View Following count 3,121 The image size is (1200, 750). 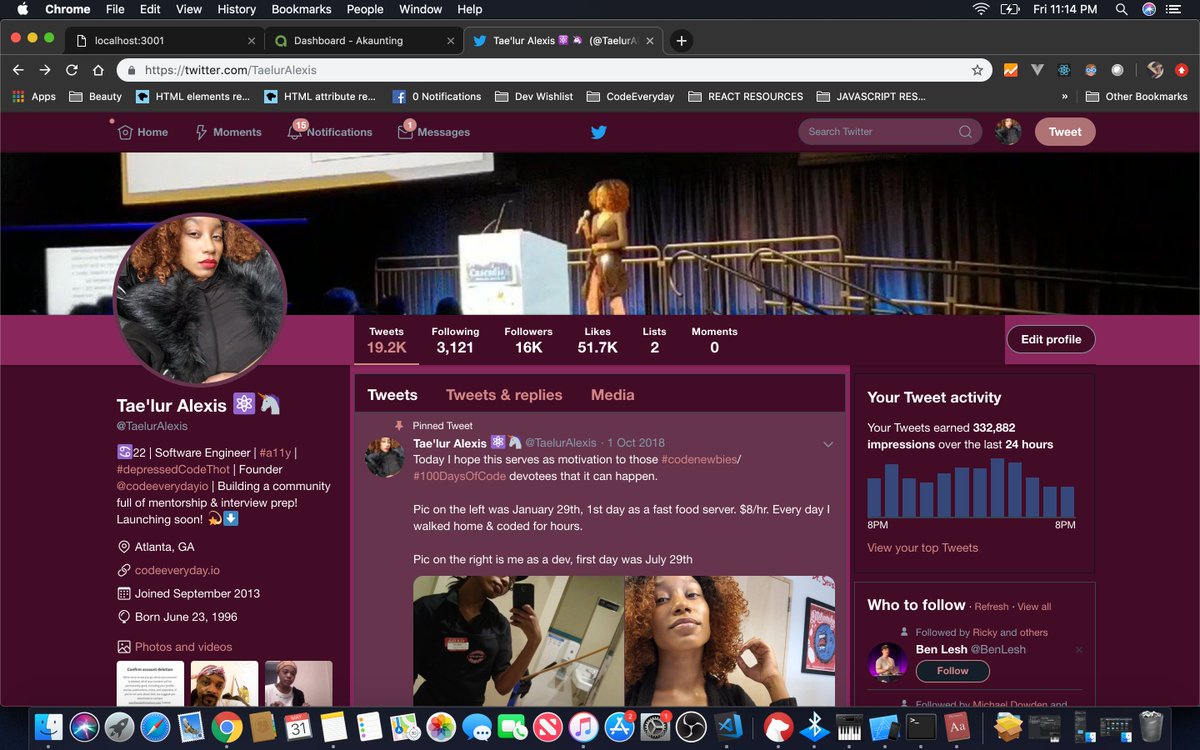point(455,340)
